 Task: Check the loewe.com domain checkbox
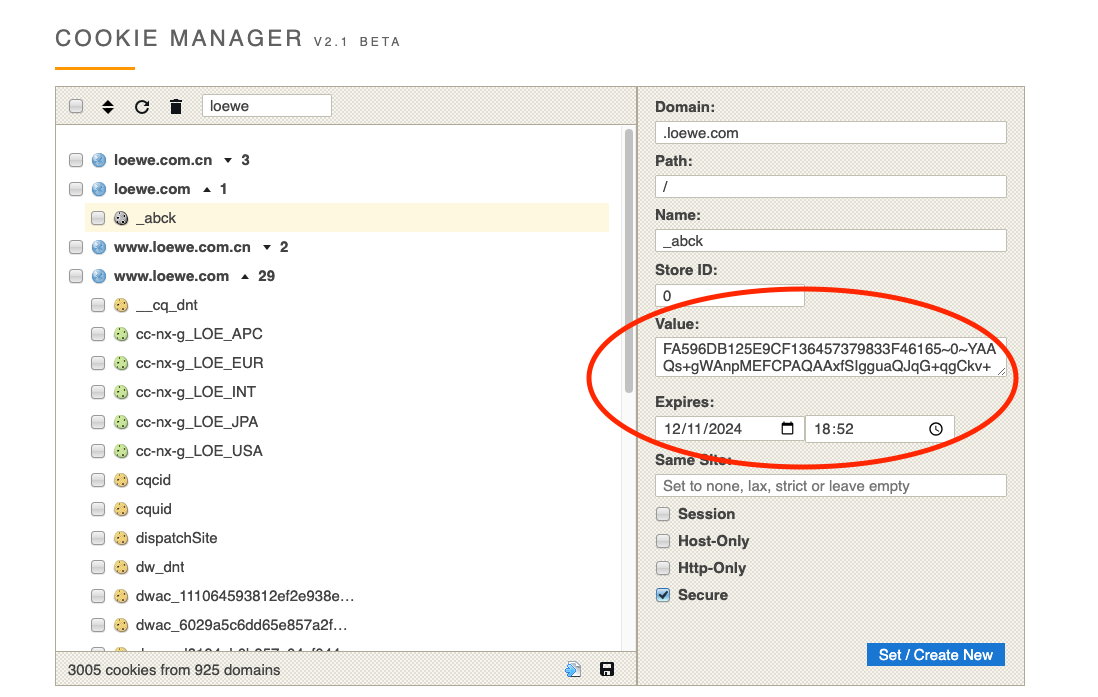coord(76,189)
